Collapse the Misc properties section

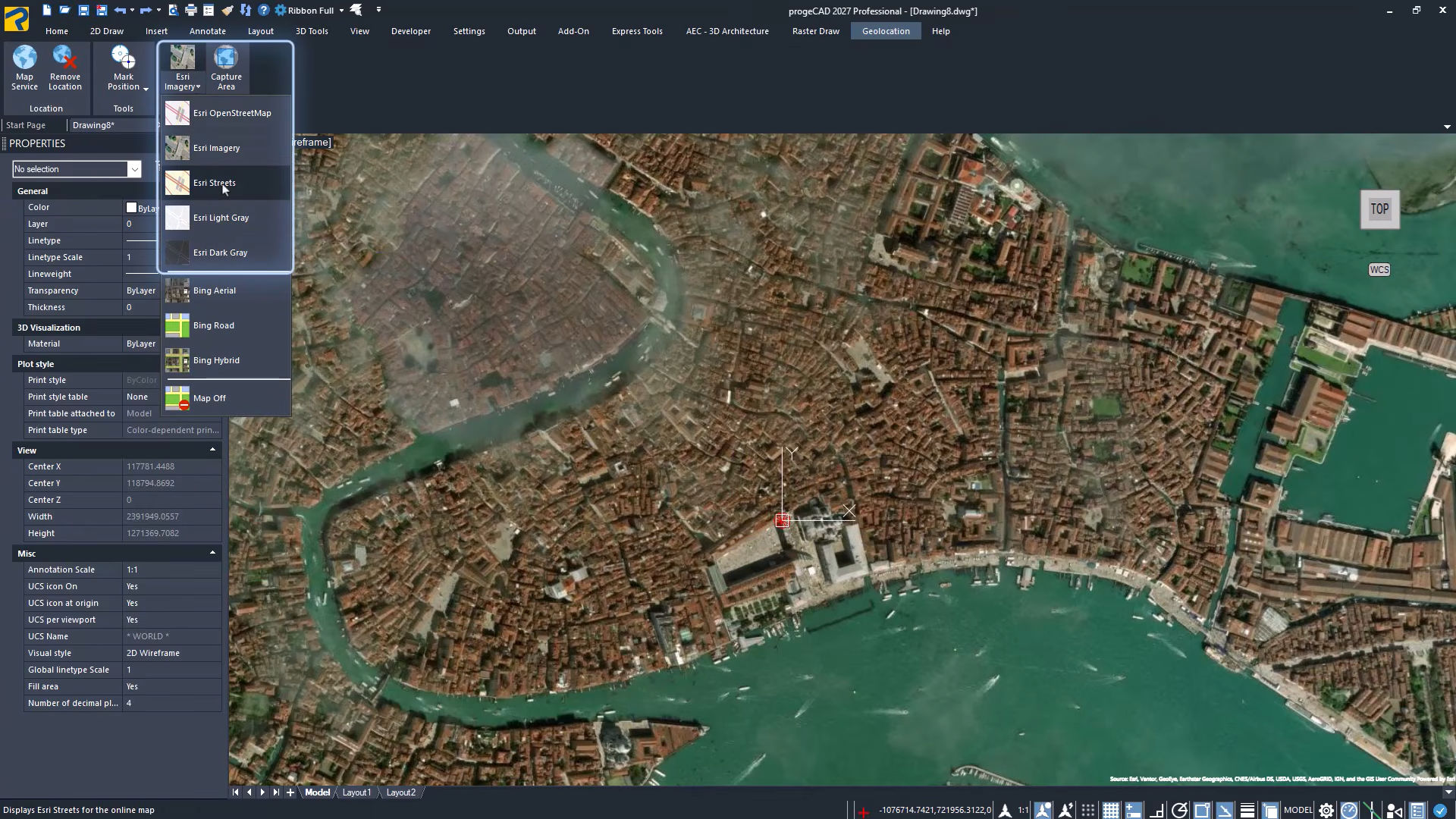[x=212, y=553]
